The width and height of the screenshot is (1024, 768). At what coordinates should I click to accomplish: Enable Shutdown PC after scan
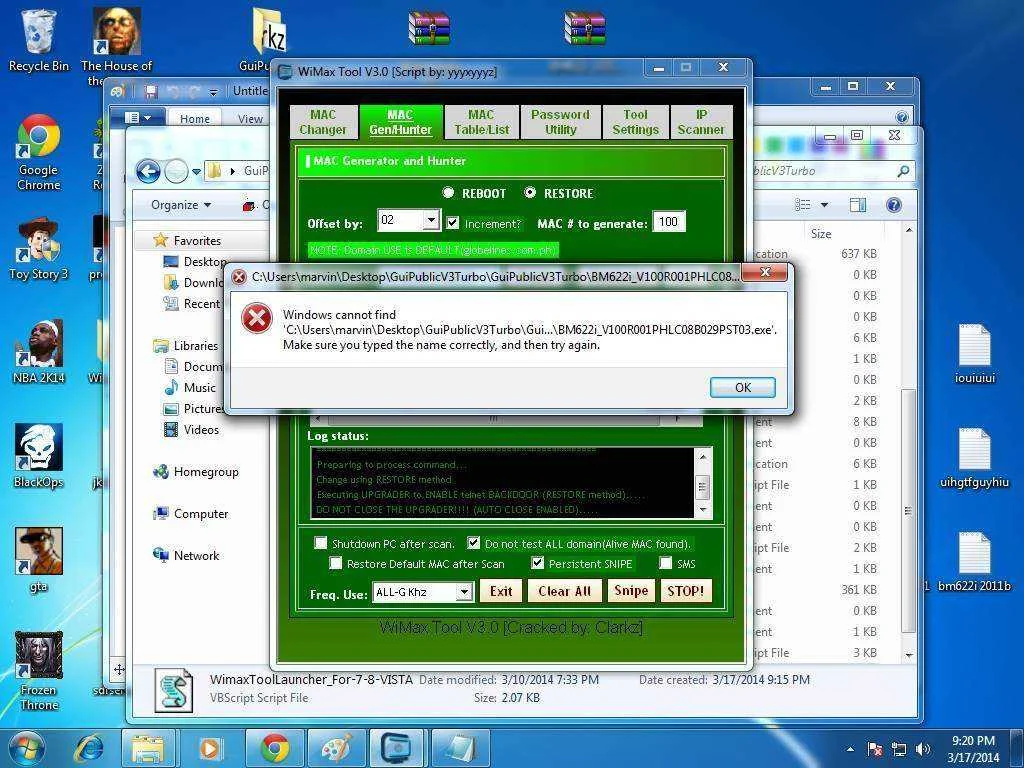pyautogui.click(x=321, y=543)
